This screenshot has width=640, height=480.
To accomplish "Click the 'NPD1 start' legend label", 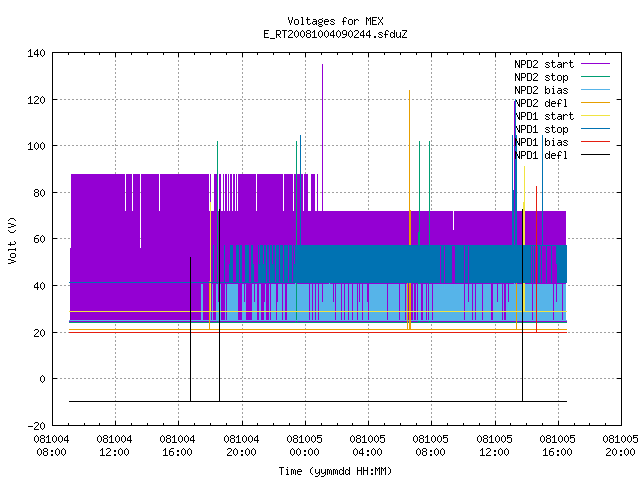I will [544, 116].
